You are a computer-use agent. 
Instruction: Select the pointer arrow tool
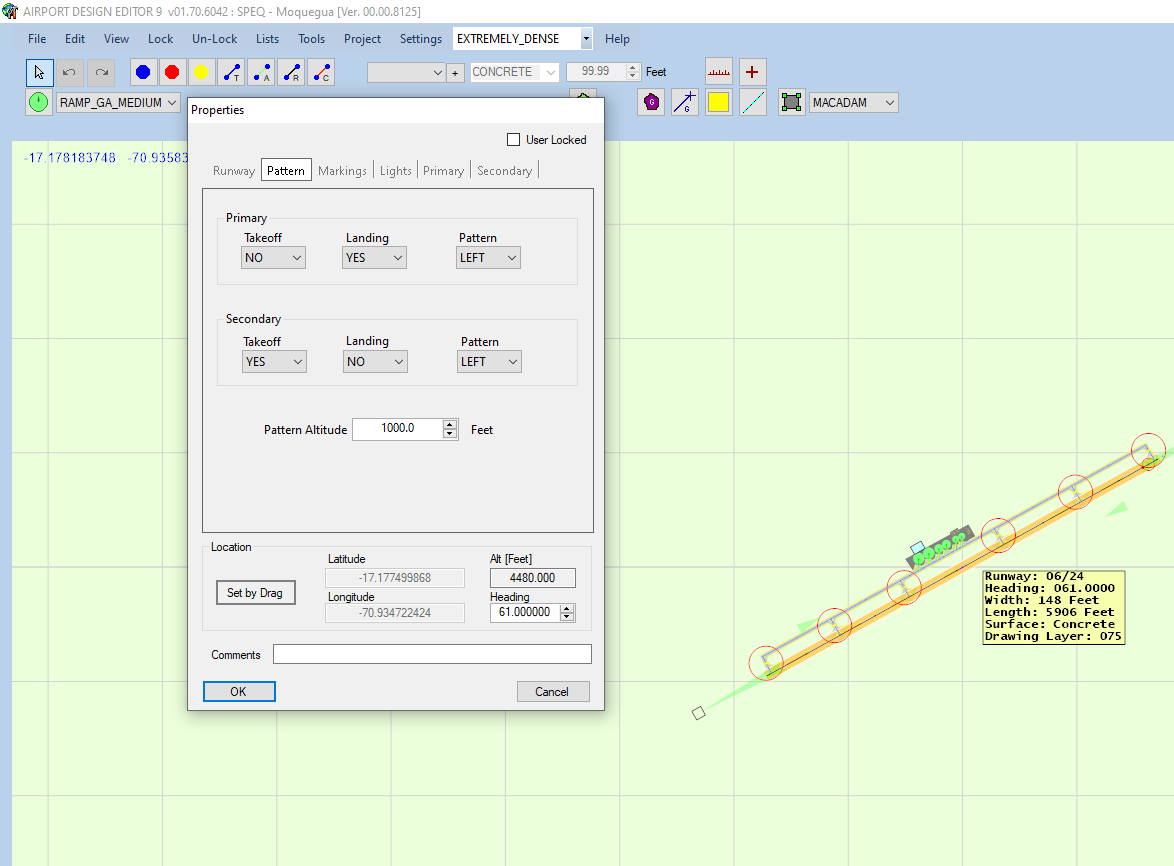[40, 73]
